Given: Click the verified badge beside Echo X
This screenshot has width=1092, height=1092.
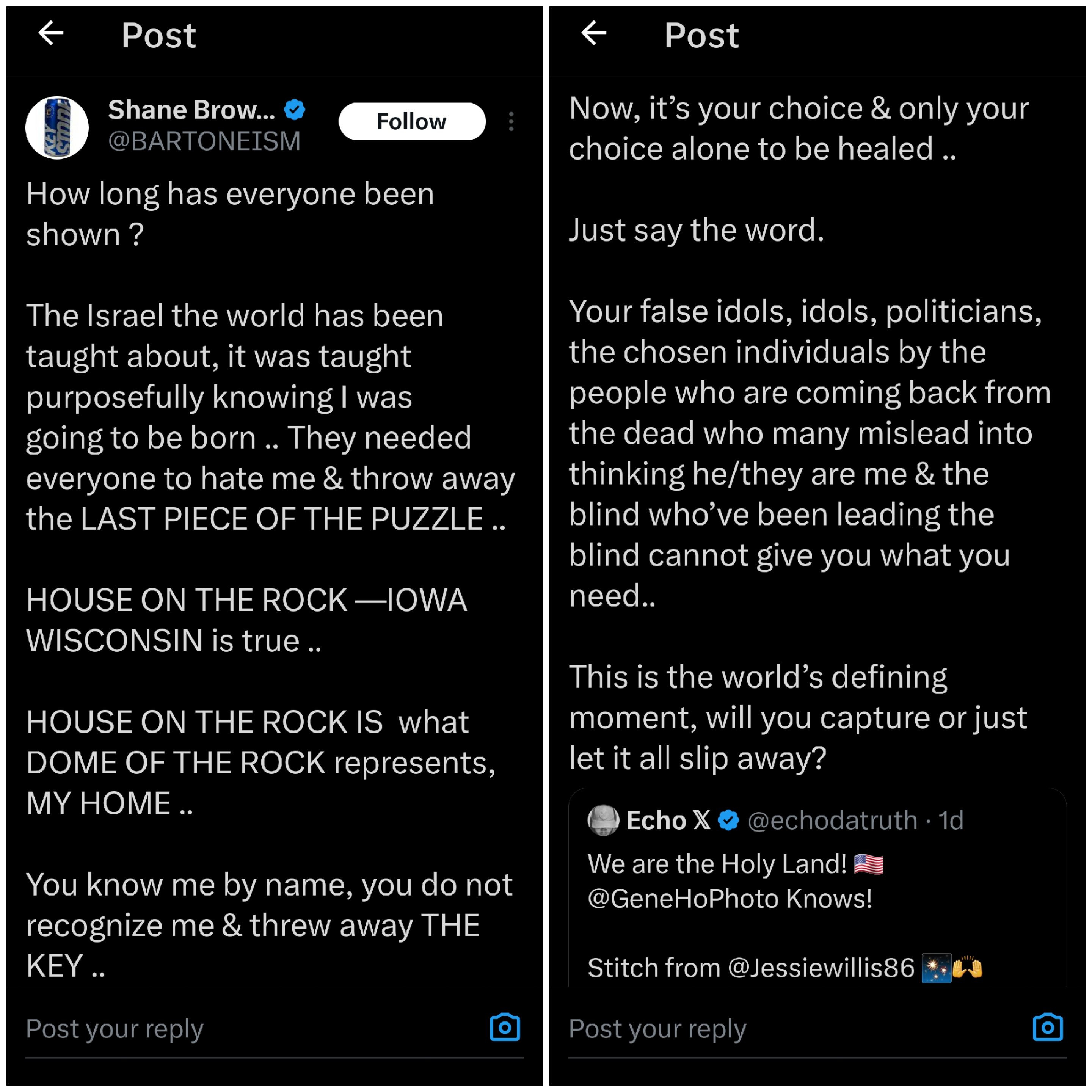Looking at the screenshot, I should click(x=728, y=820).
